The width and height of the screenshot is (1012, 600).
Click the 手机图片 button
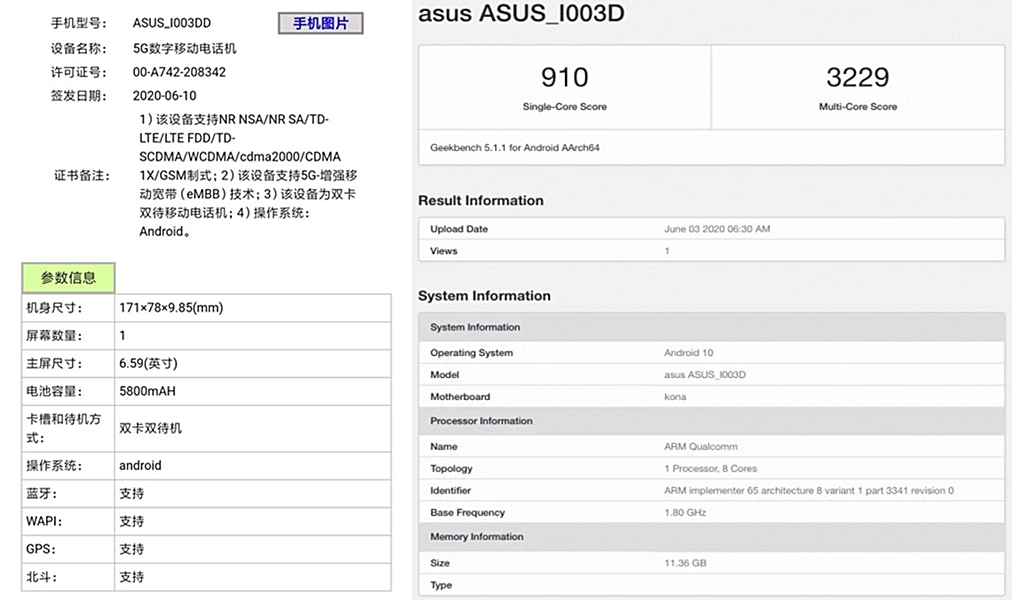click(320, 24)
